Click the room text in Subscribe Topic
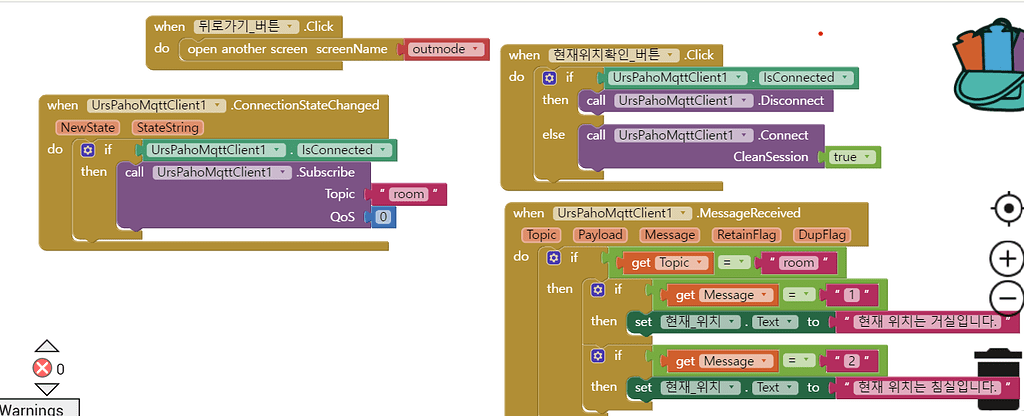1024x416 pixels. click(407, 195)
